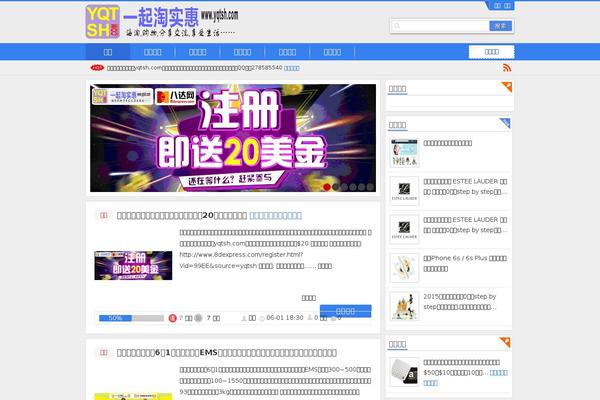This screenshot has height=400, width=600.
Task: Select the last carousel dot
Action: (370, 187)
